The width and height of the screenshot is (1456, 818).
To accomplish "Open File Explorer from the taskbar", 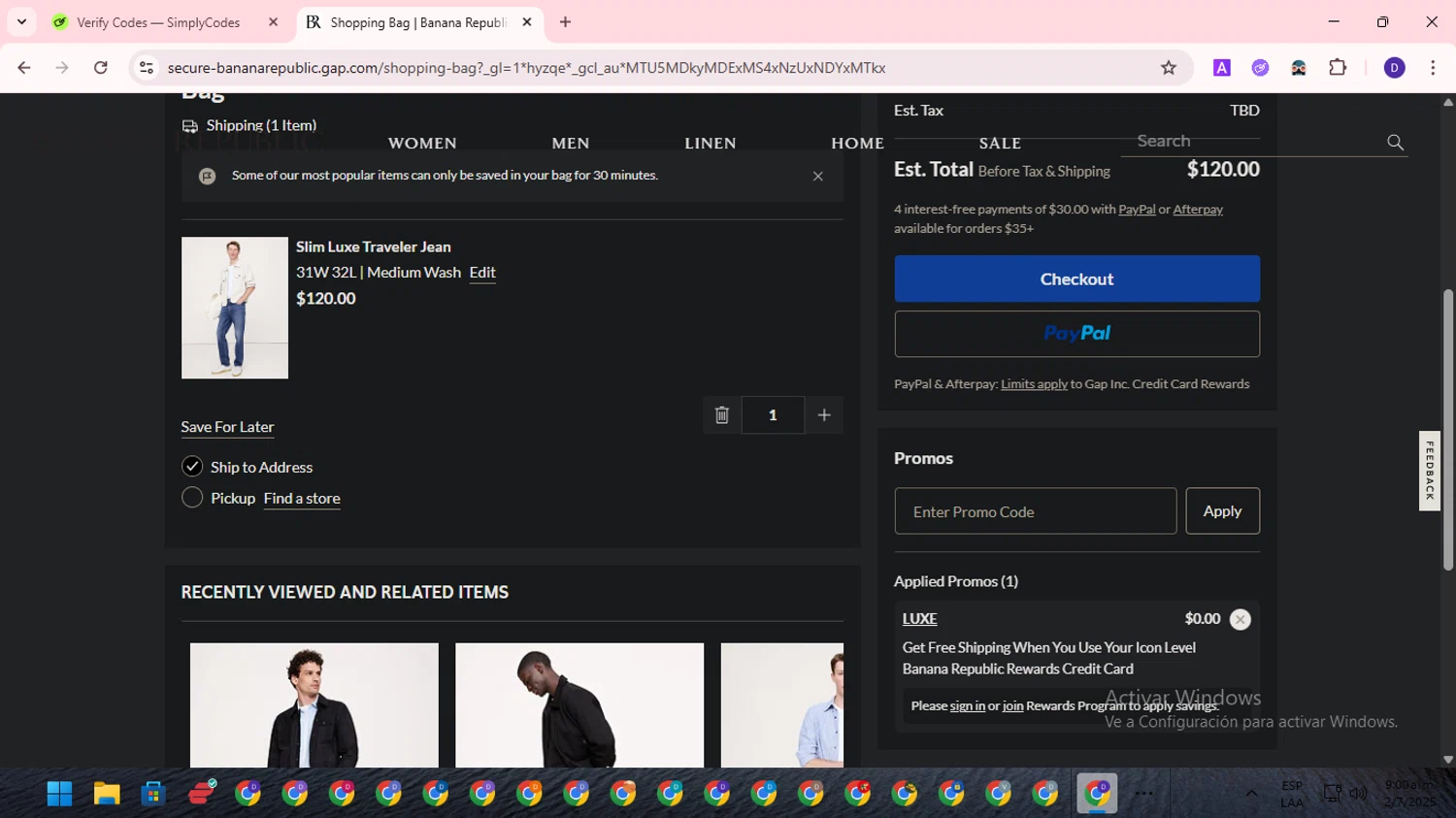I will 107,794.
